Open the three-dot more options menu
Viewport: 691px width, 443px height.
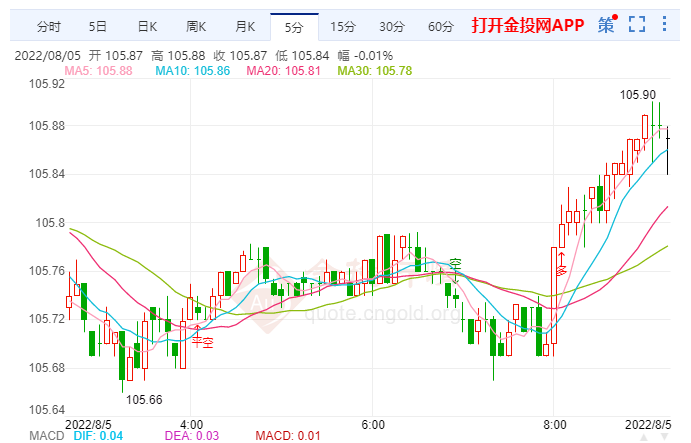(665, 24)
